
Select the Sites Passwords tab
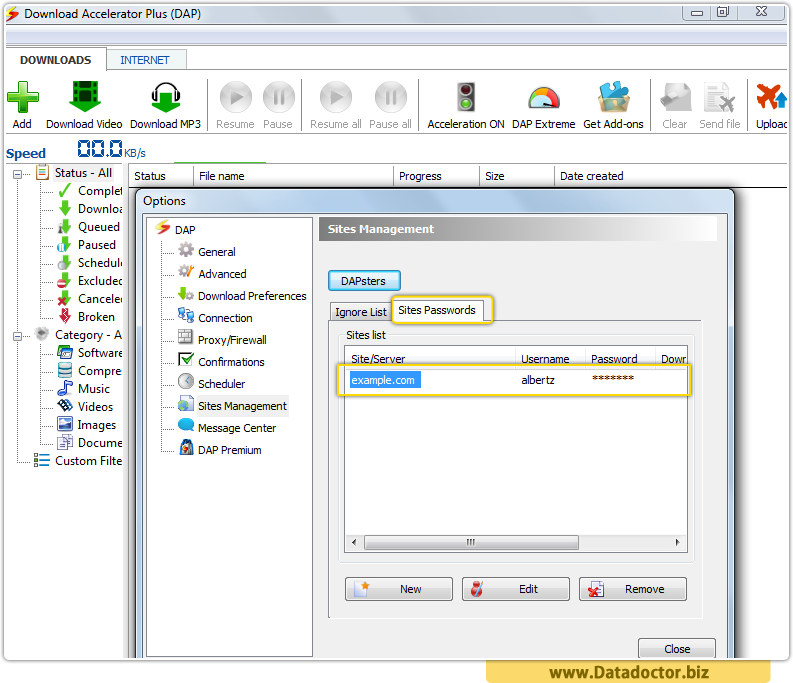pyautogui.click(x=437, y=310)
